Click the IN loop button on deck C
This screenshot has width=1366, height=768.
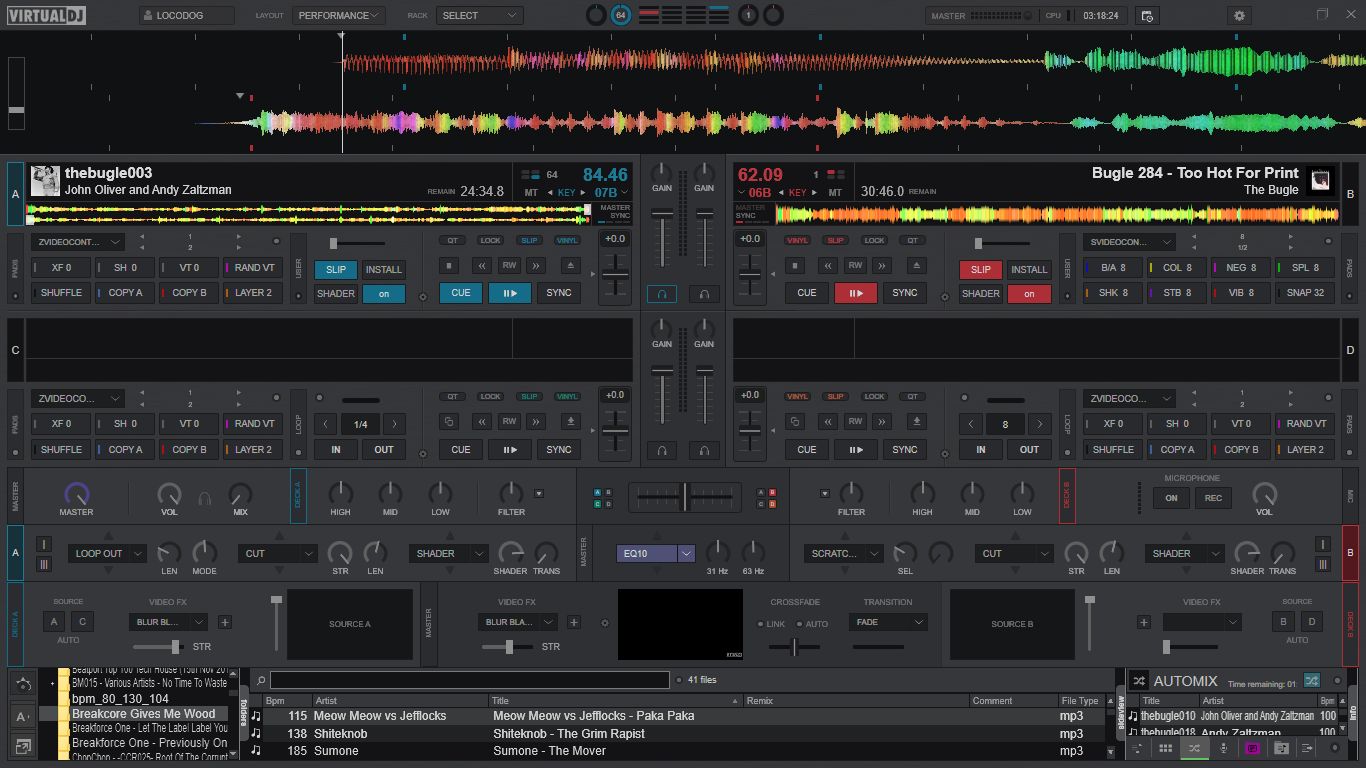pos(336,449)
